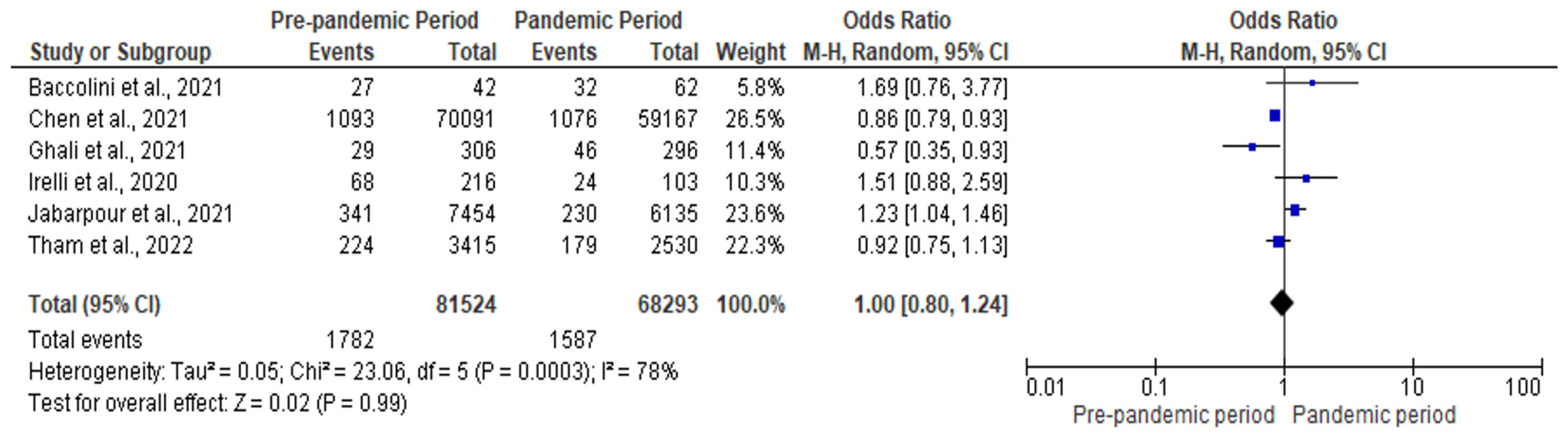Click the small blue marker for Irelli

click(1306, 179)
